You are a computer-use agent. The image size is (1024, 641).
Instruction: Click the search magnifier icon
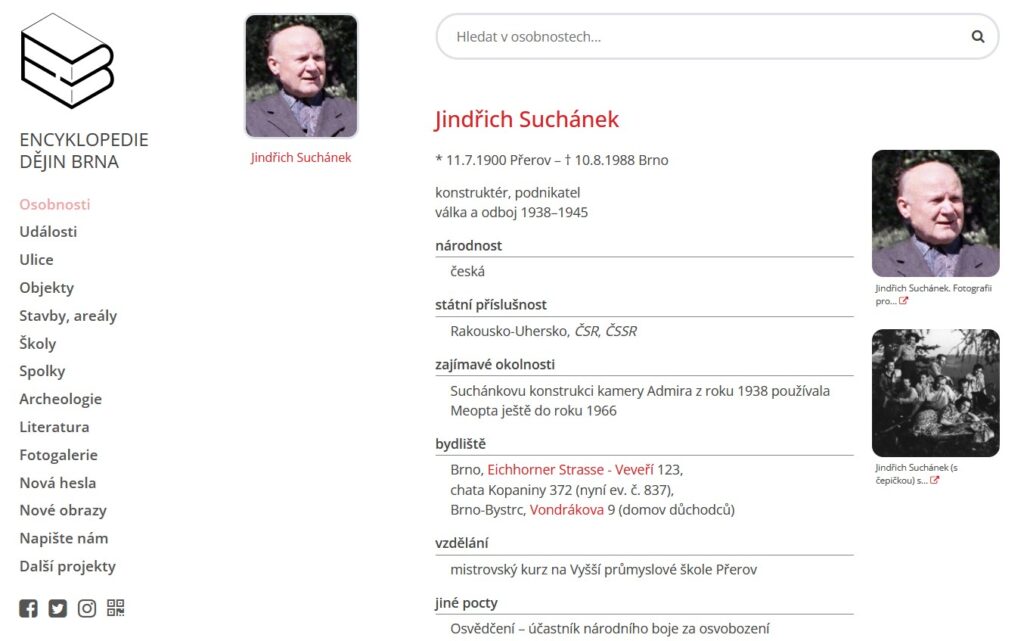click(x=977, y=37)
